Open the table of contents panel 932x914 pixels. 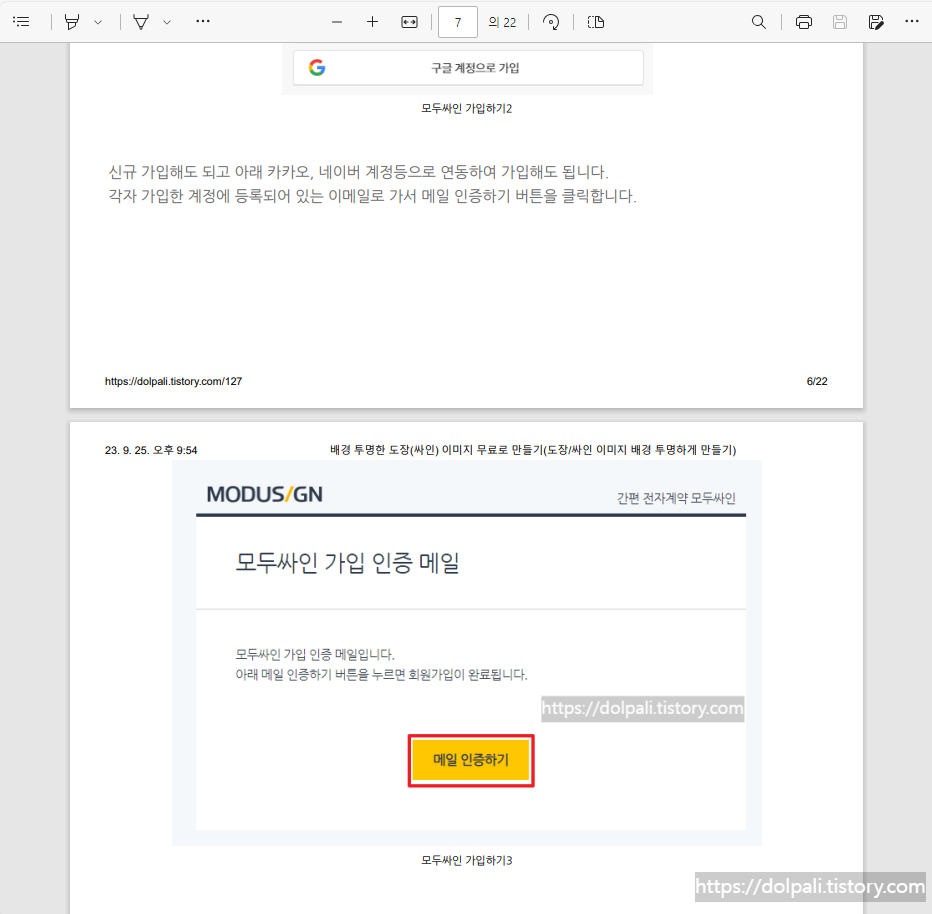point(21,22)
